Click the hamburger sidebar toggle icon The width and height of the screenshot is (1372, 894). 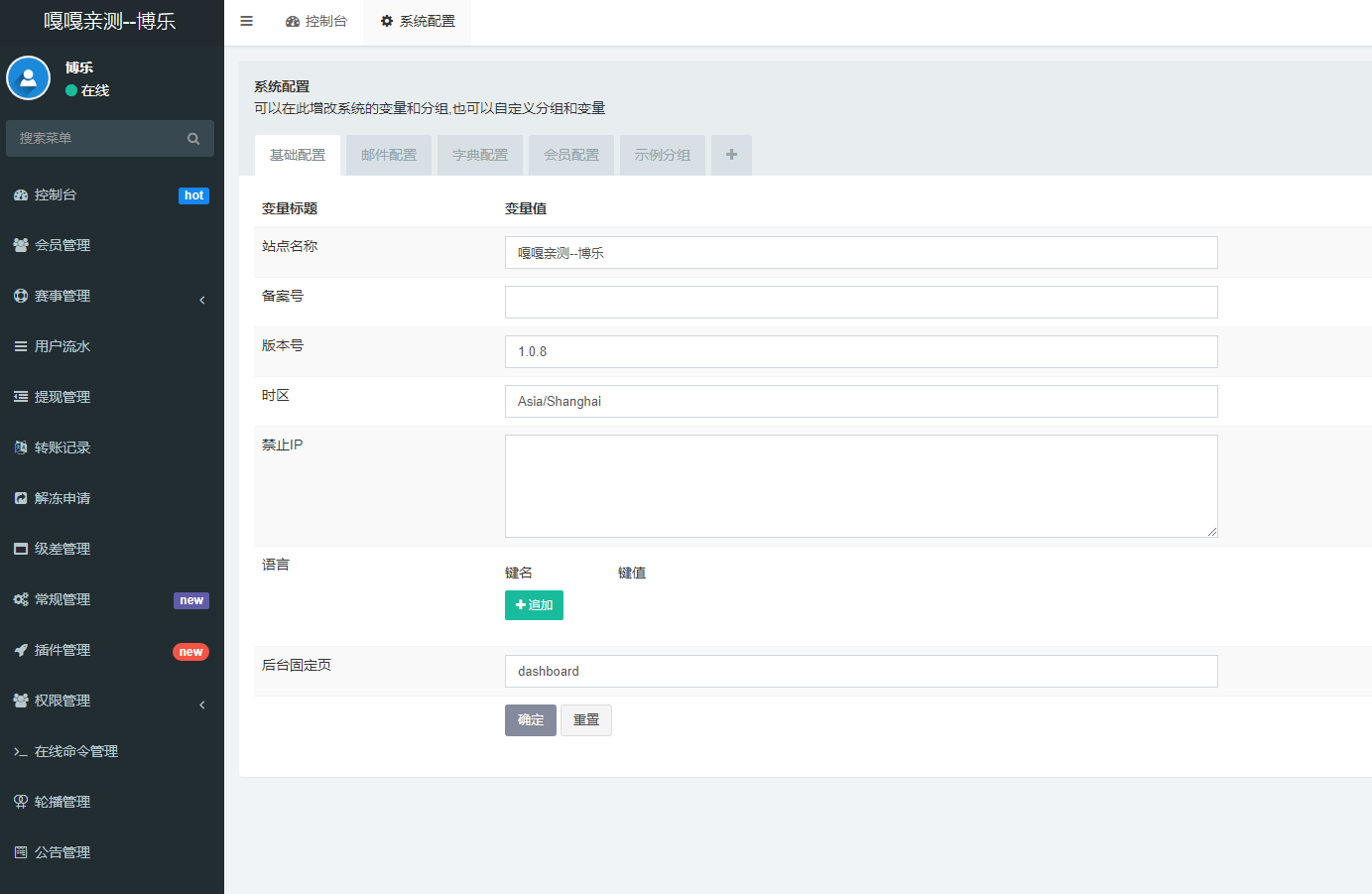coord(246,21)
